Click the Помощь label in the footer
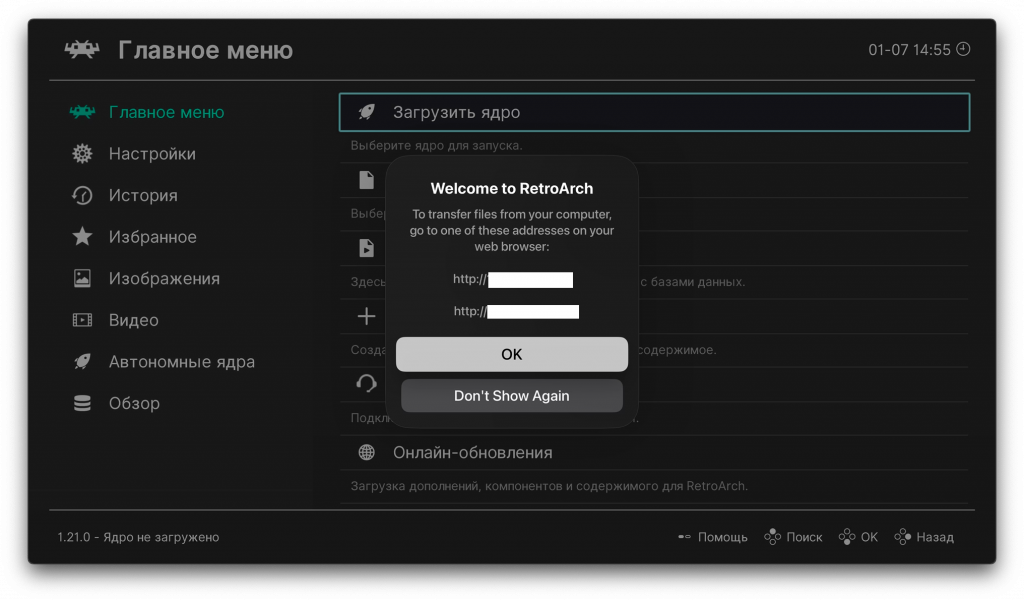The image size is (1024, 601). [x=722, y=537]
